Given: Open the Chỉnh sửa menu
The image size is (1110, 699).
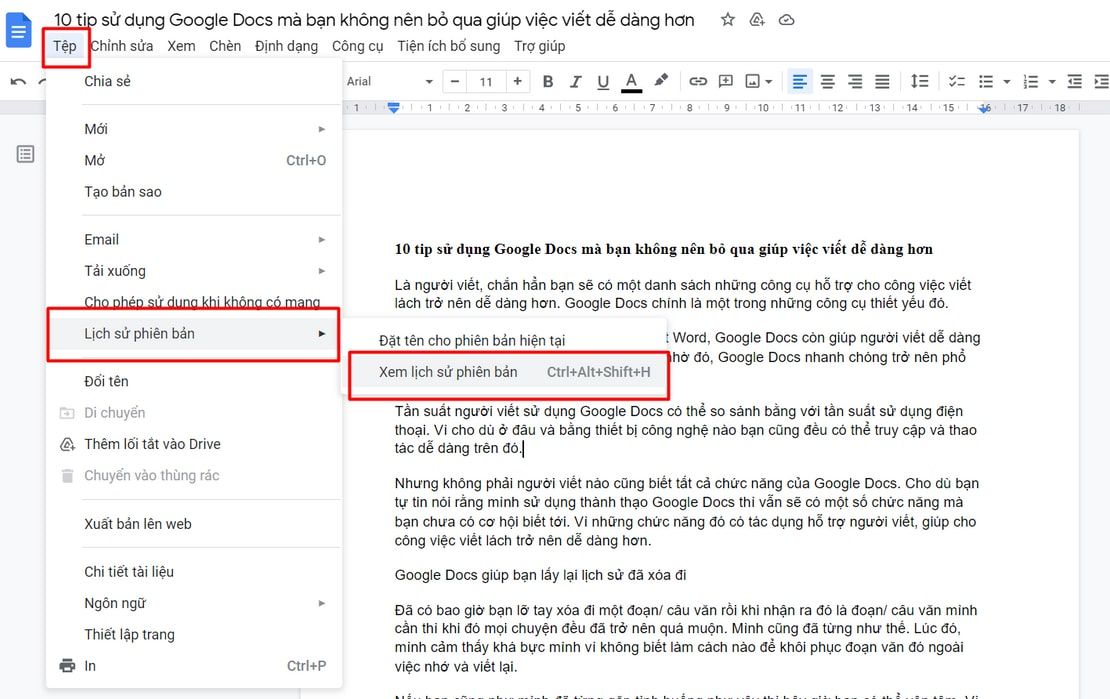Looking at the screenshot, I should click(122, 46).
